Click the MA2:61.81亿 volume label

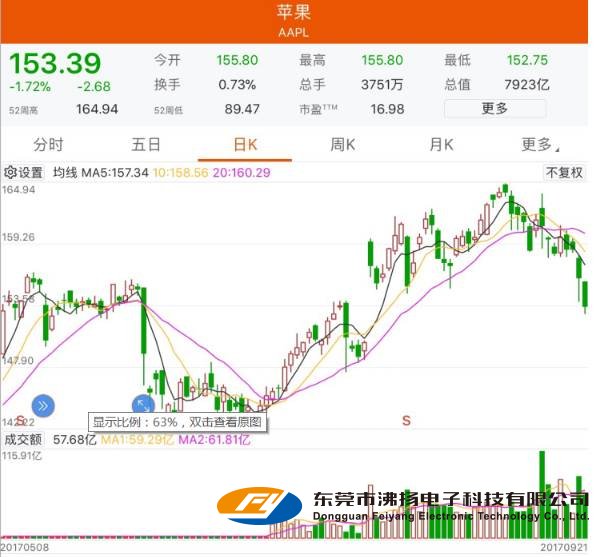click(x=214, y=440)
